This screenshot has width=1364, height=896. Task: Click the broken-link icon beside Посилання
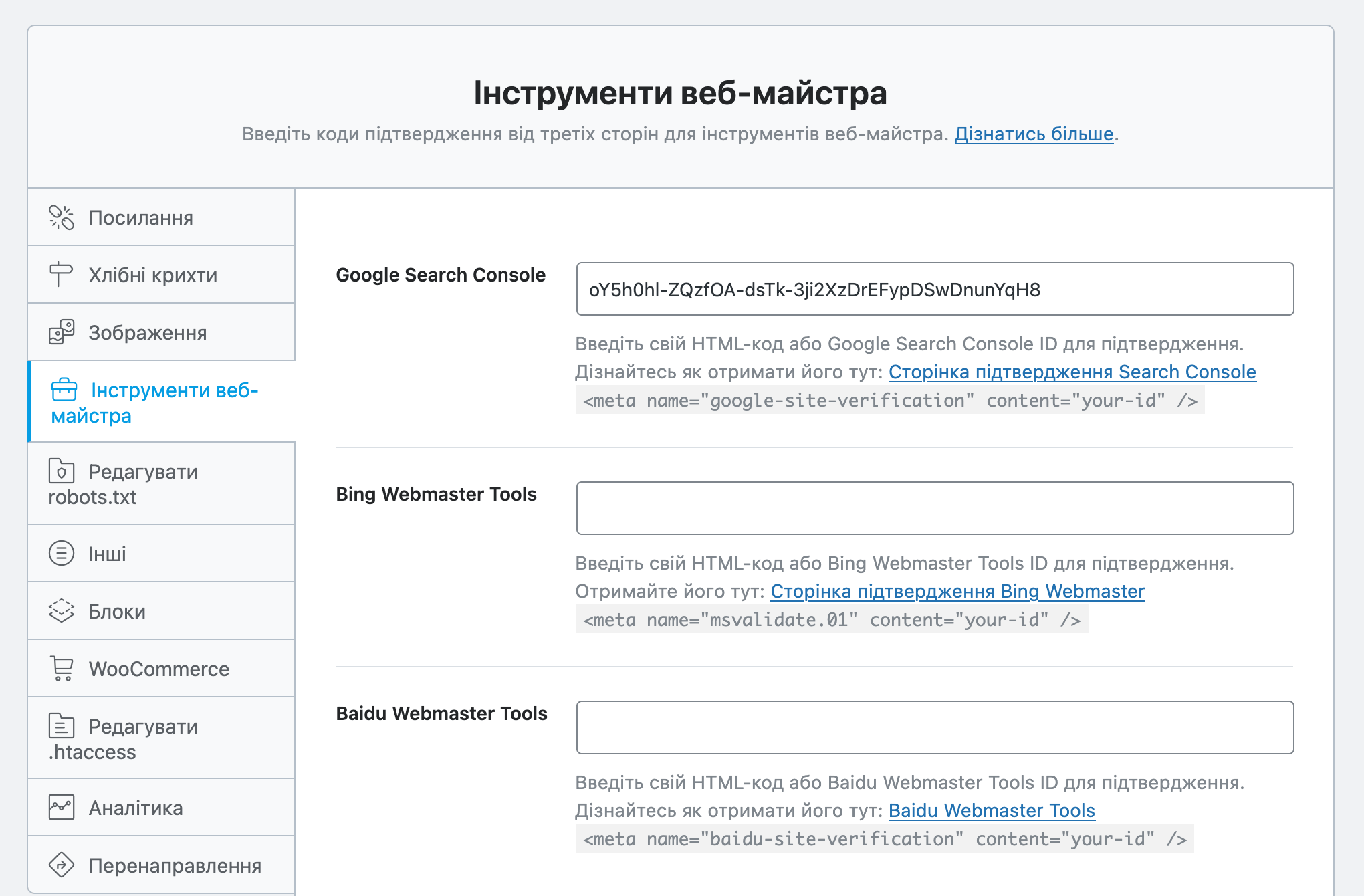point(62,217)
